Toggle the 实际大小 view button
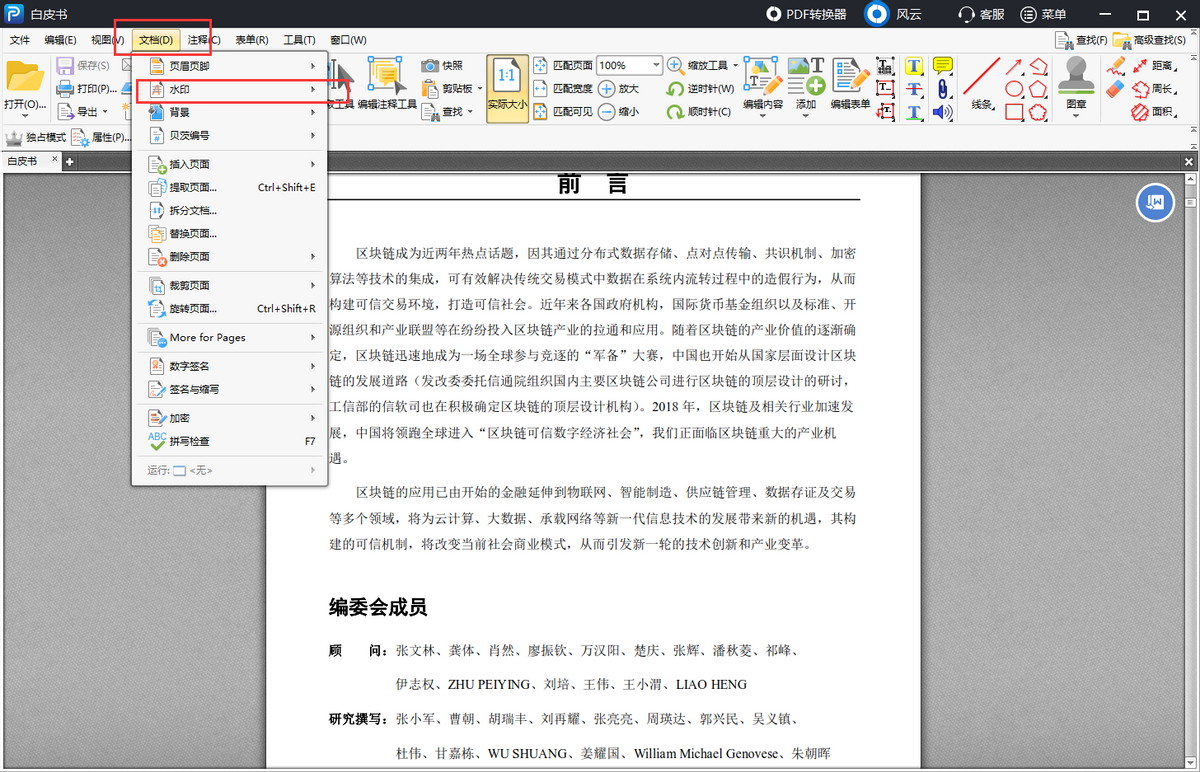 click(507, 88)
